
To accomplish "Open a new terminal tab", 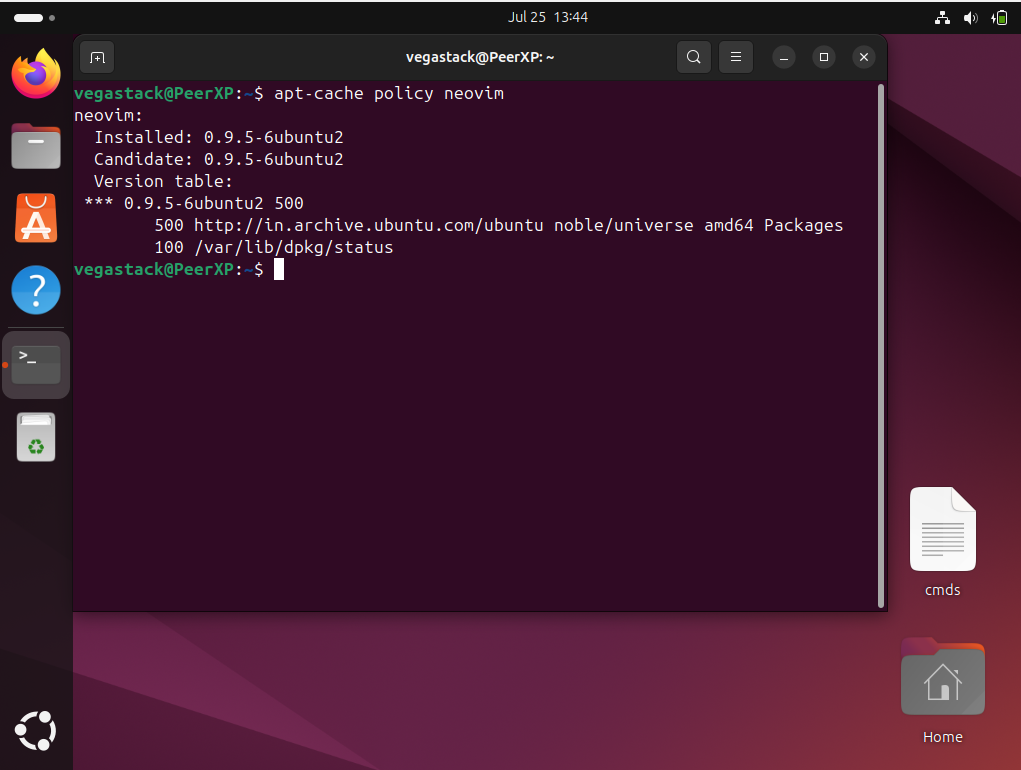I will [97, 57].
